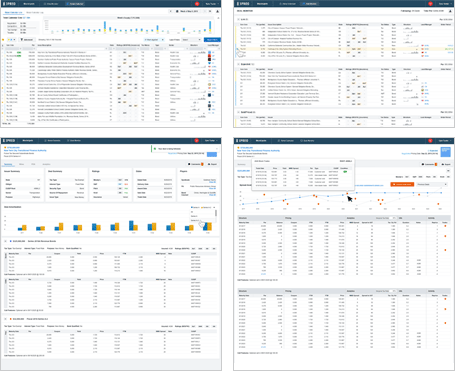Select Municipals menu in Bond Calendar window
Viewport: 455px width, 371px height.
[30, 4]
